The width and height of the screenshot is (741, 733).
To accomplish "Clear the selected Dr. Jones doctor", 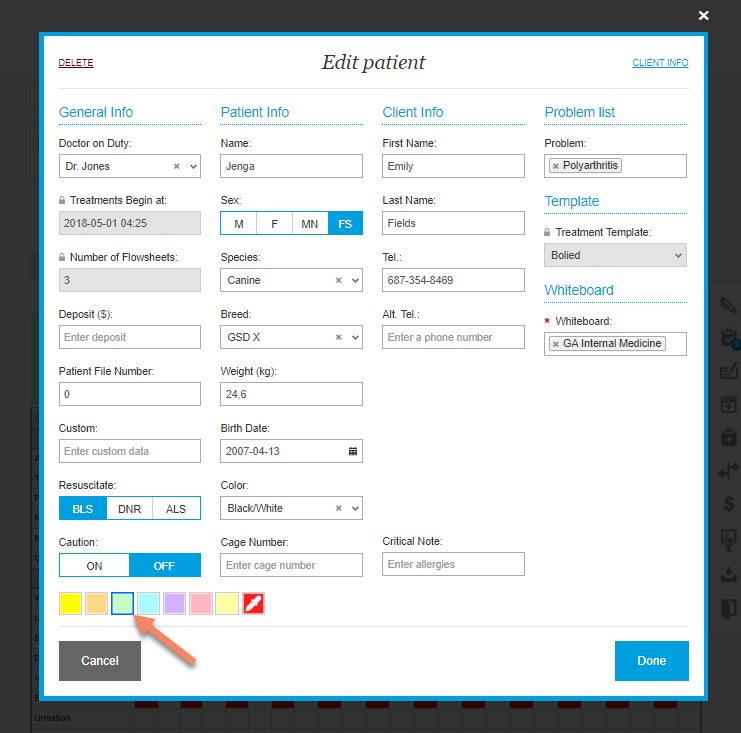I will pos(177,167).
